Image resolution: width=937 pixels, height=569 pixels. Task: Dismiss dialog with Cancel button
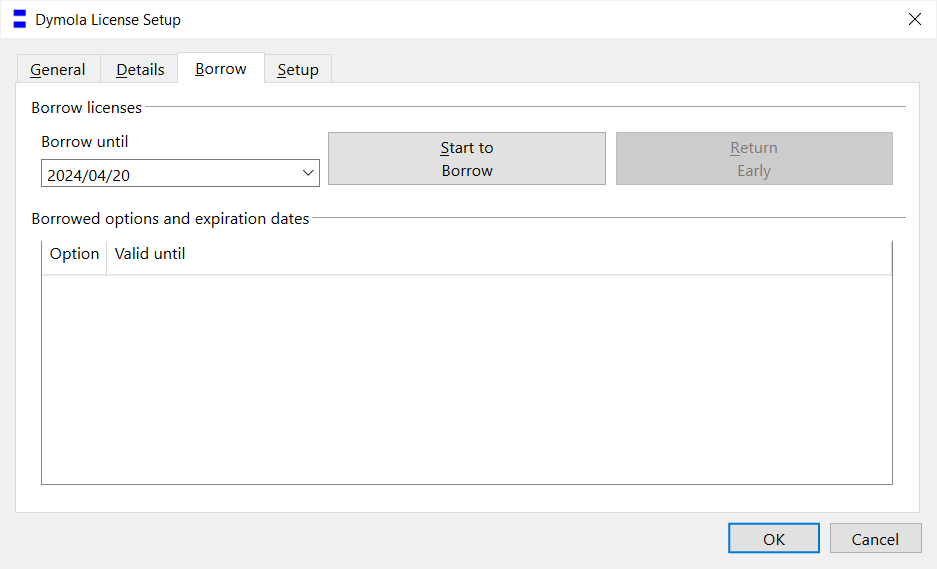point(875,539)
